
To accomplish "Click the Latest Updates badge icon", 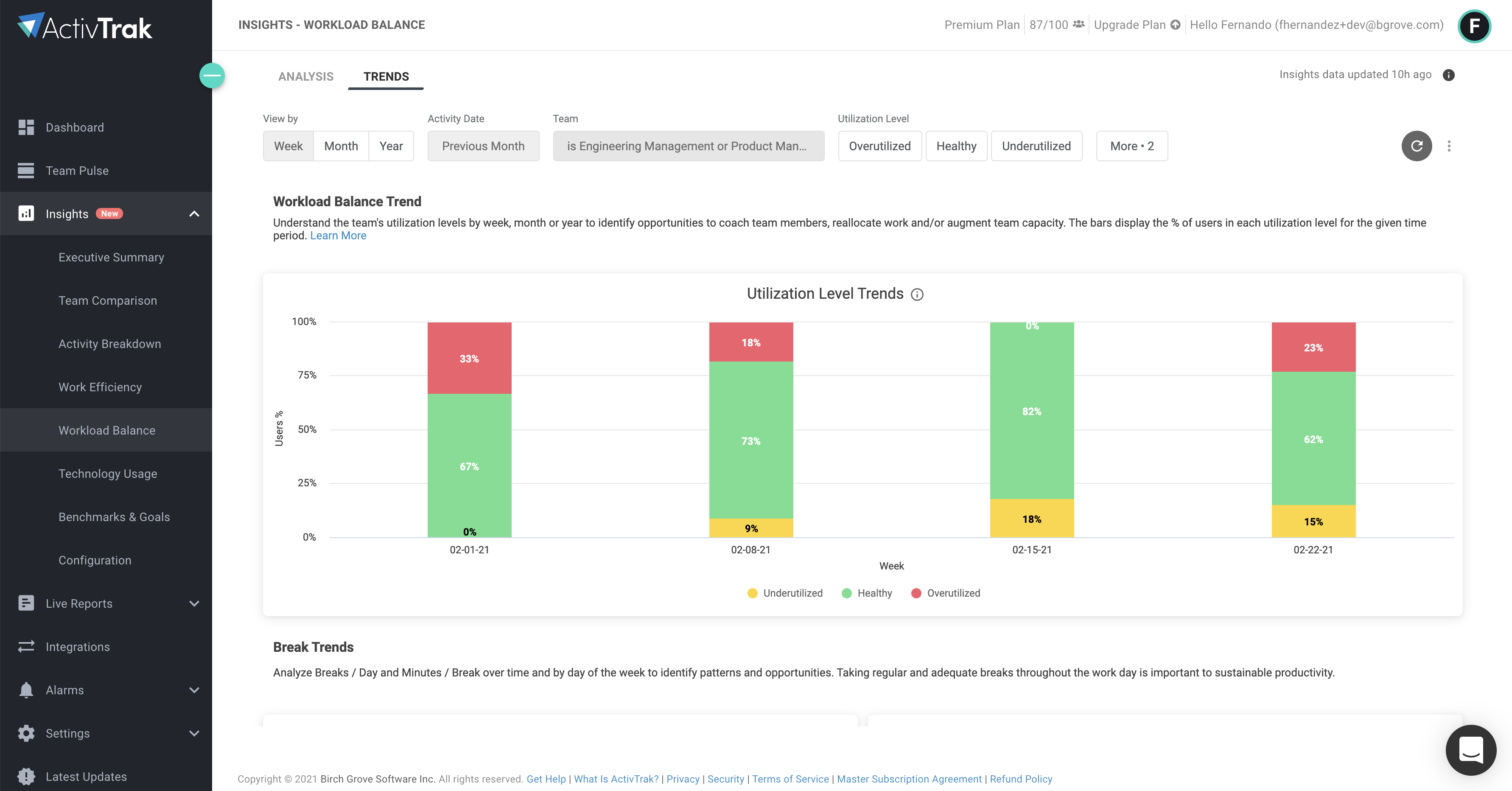I will [x=26, y=776].
